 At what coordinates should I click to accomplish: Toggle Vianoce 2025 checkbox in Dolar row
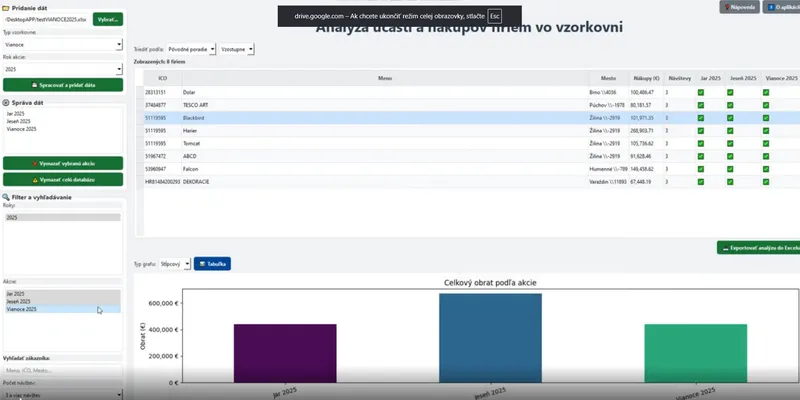766,92
